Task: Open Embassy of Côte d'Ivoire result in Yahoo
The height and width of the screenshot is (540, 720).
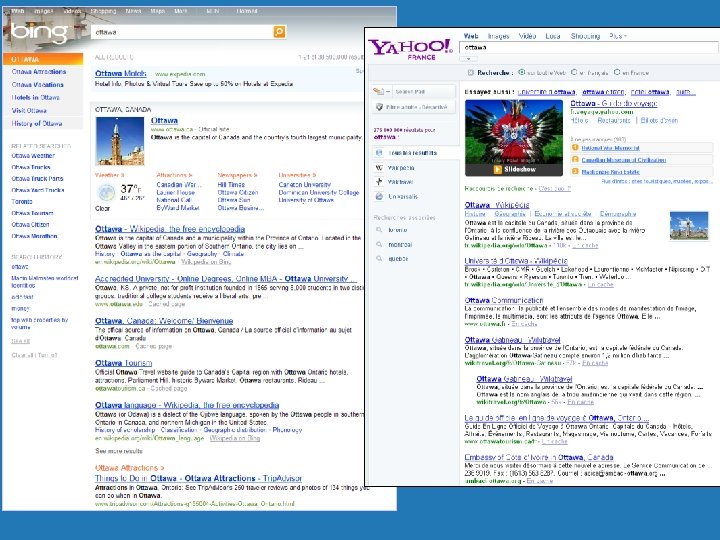Action: pyautogui.click(x=539, y=457)
